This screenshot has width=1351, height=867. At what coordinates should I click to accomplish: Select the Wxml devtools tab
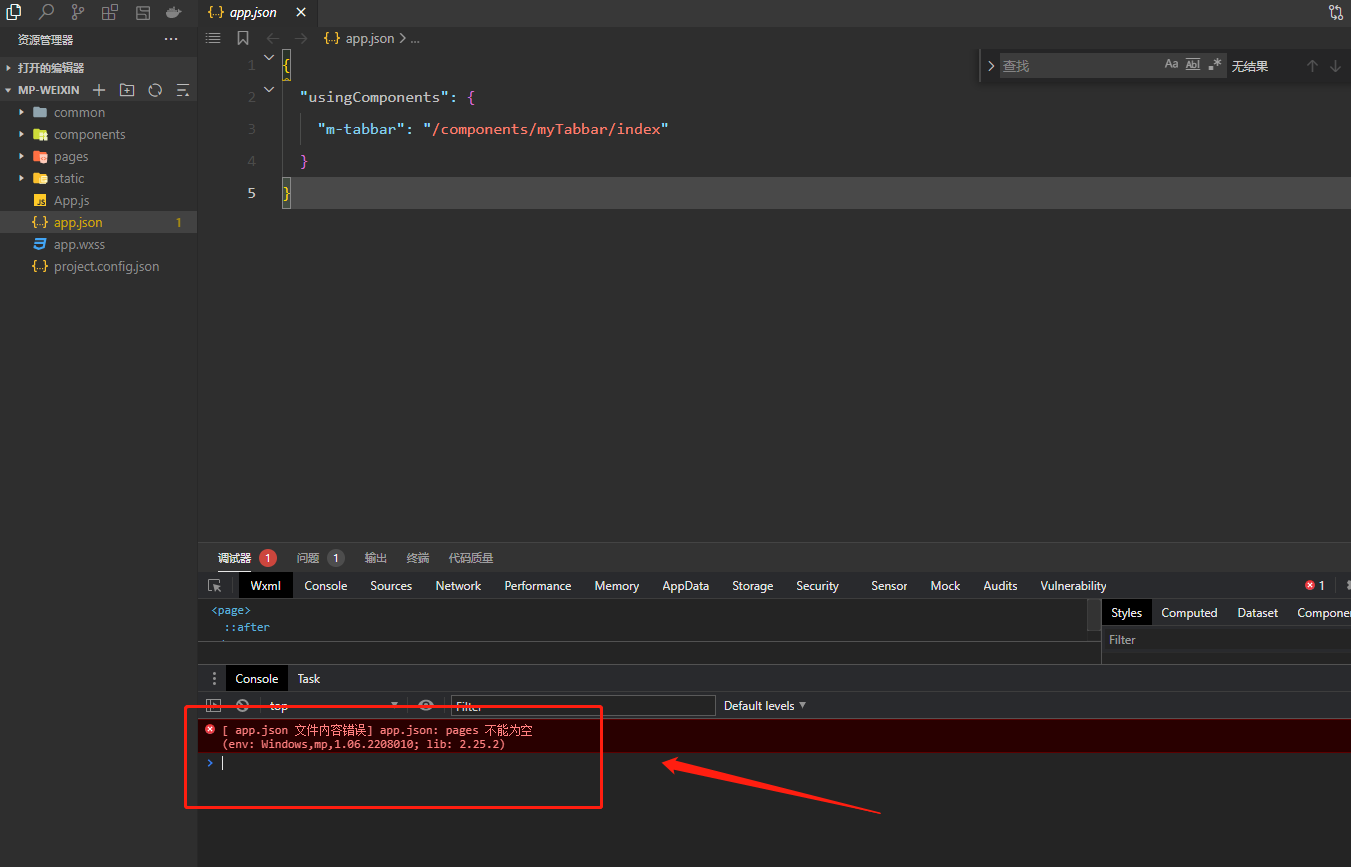pos(265,586)
